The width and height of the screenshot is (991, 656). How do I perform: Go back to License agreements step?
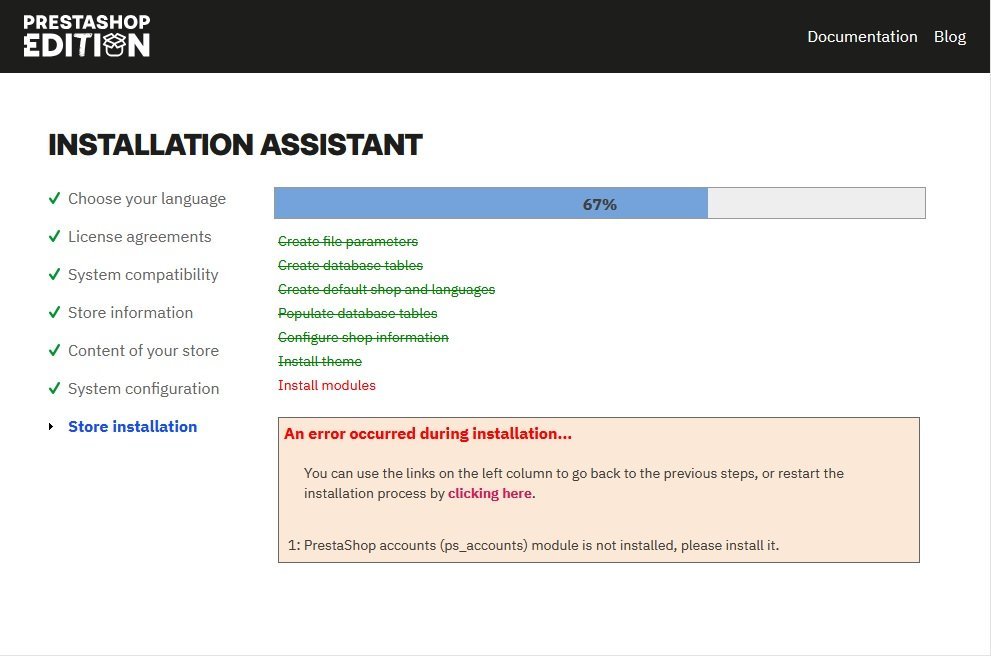(140, 236)
